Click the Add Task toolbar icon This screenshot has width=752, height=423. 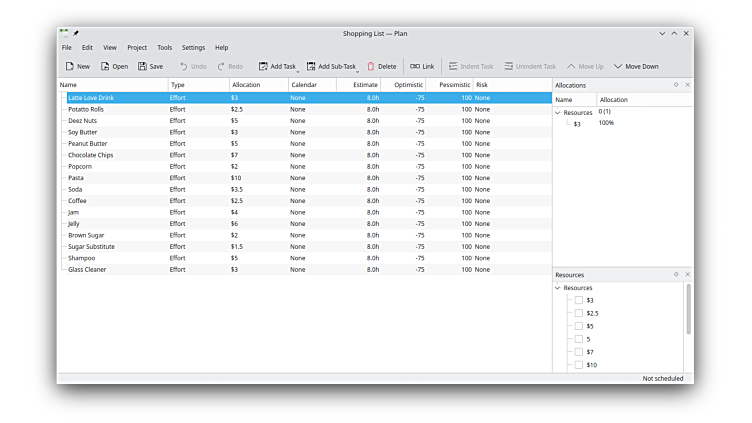pos(264,67)
